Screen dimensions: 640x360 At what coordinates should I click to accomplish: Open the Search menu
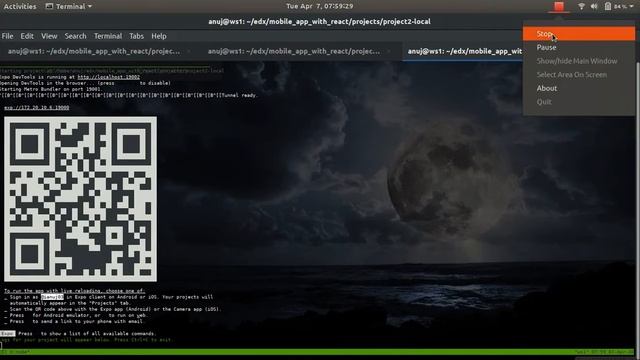point(76,36)
